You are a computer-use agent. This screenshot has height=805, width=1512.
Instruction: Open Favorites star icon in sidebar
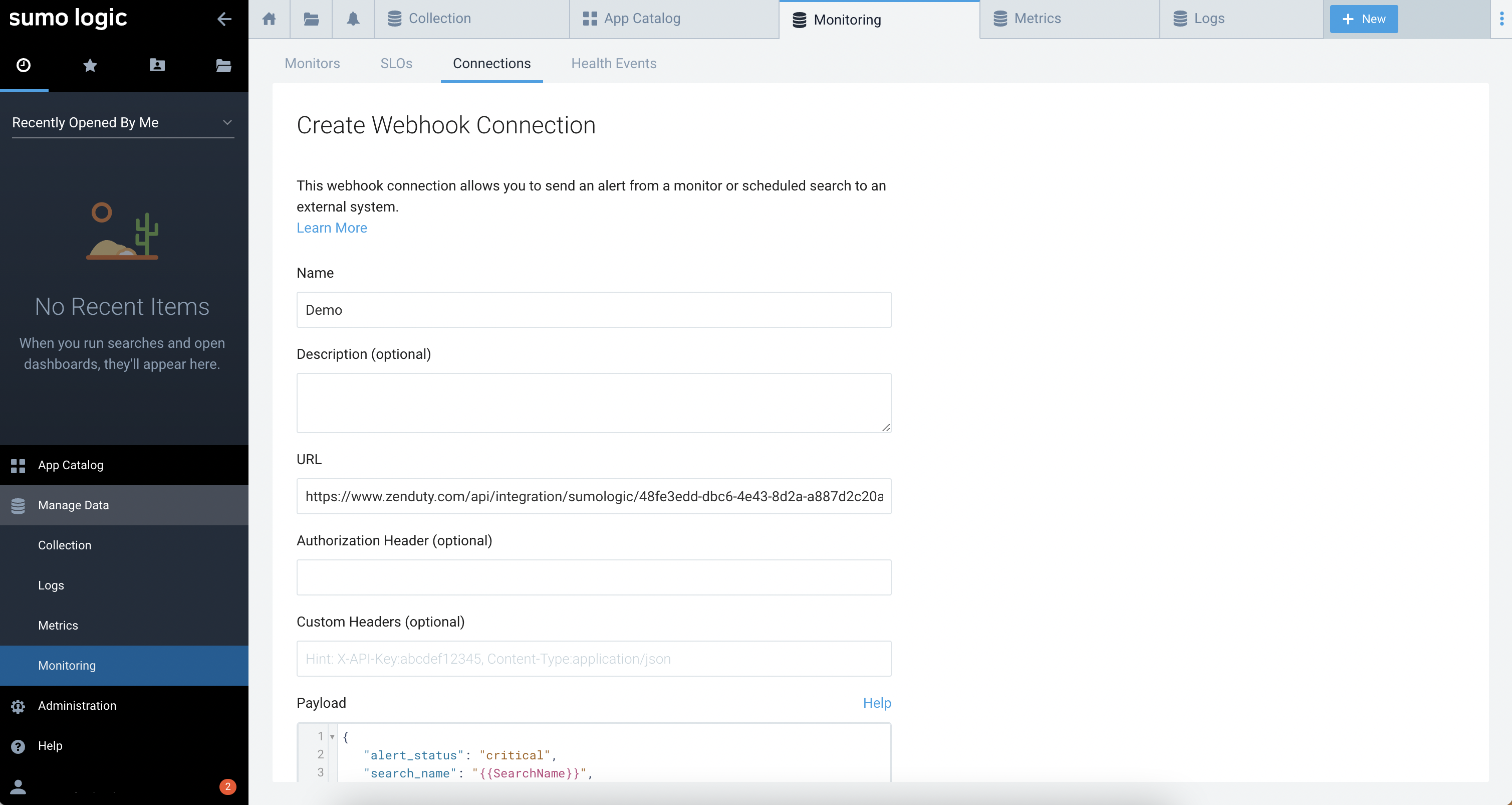tap(90, 65)
